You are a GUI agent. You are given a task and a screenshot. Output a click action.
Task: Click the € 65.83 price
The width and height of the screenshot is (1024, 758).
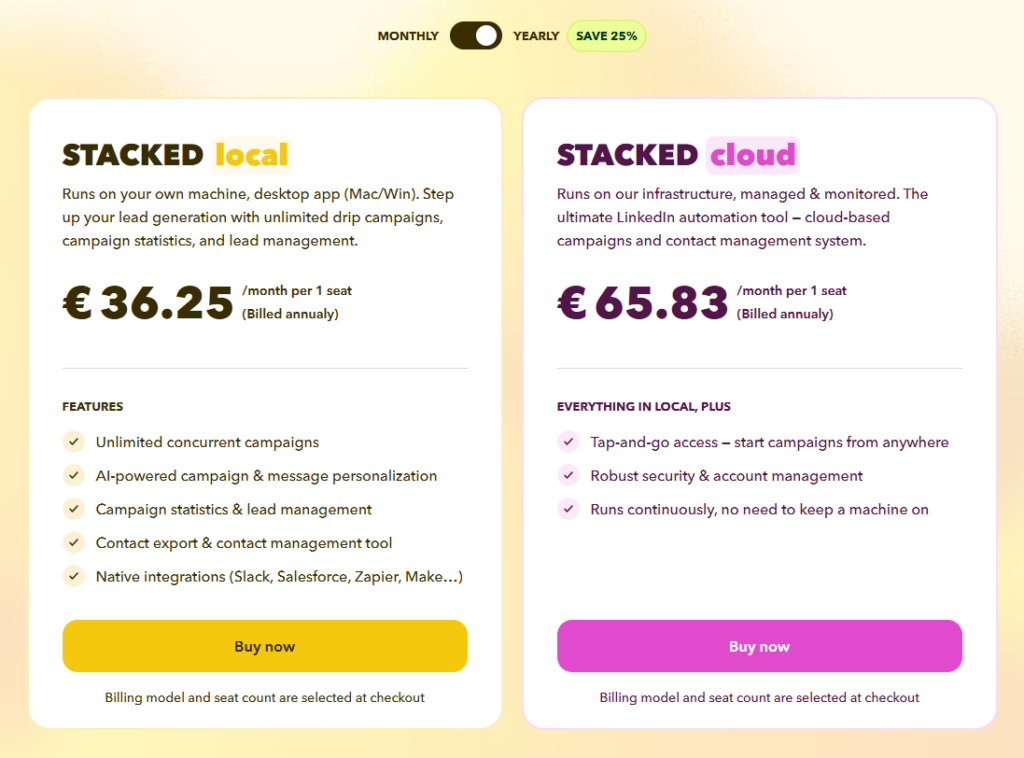coord(643,302)
